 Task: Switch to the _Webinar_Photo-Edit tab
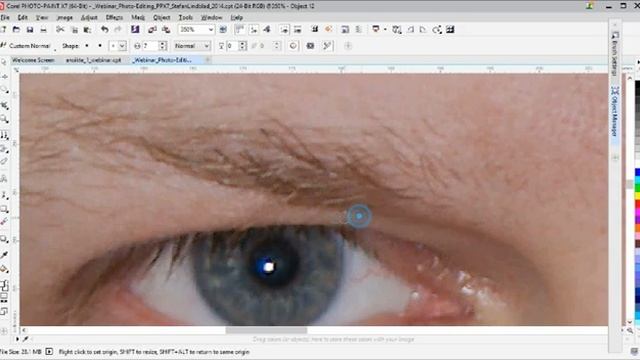coord(162,60)
